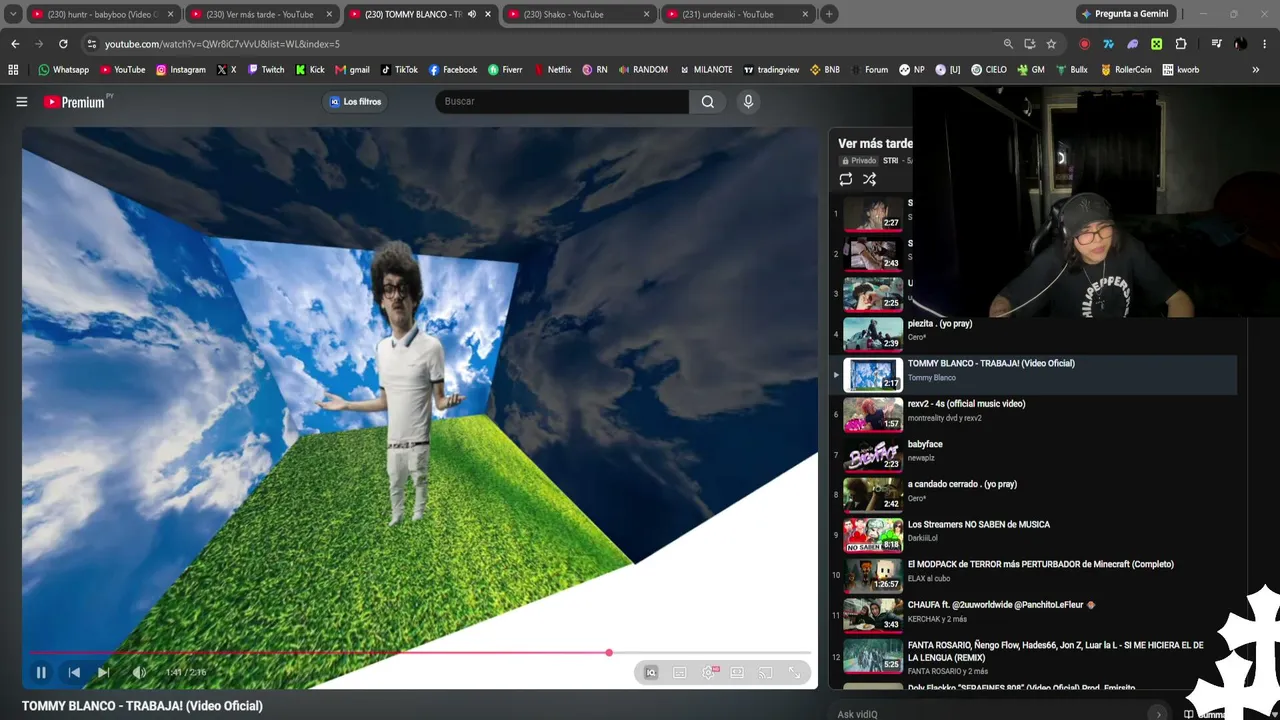Open the TikTok bookmark

click(x=399, y=70)
